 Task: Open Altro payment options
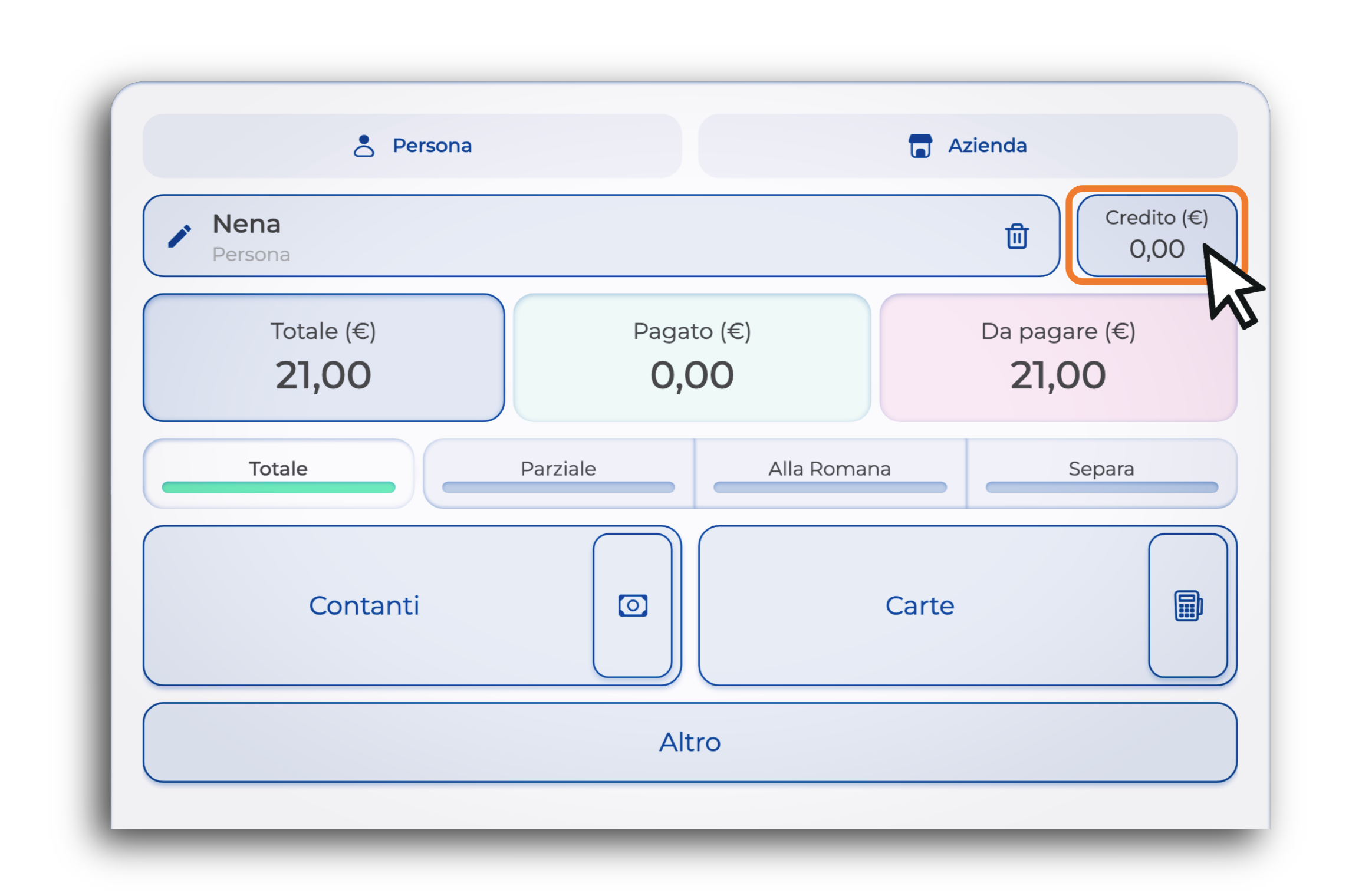[689, 742]
